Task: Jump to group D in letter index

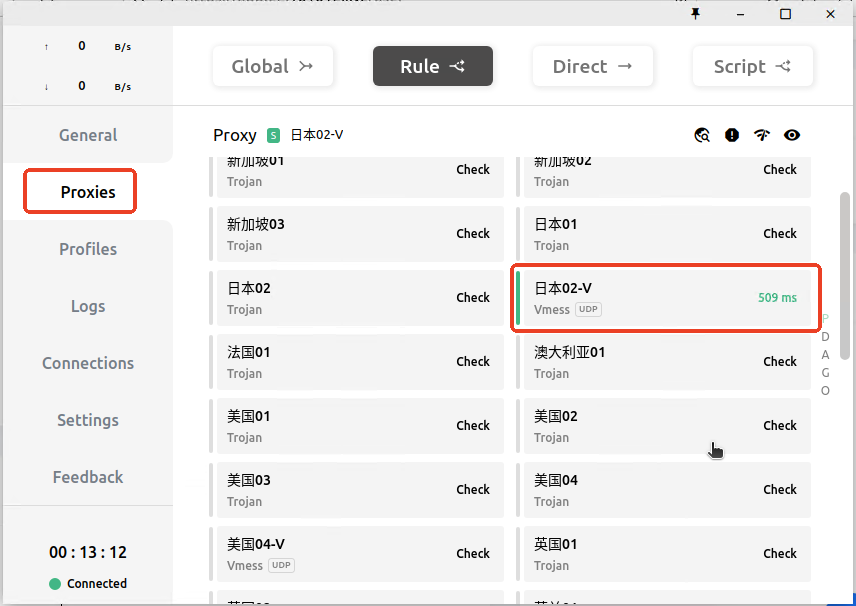Action: pyautogui.click(x=825, y=337)
